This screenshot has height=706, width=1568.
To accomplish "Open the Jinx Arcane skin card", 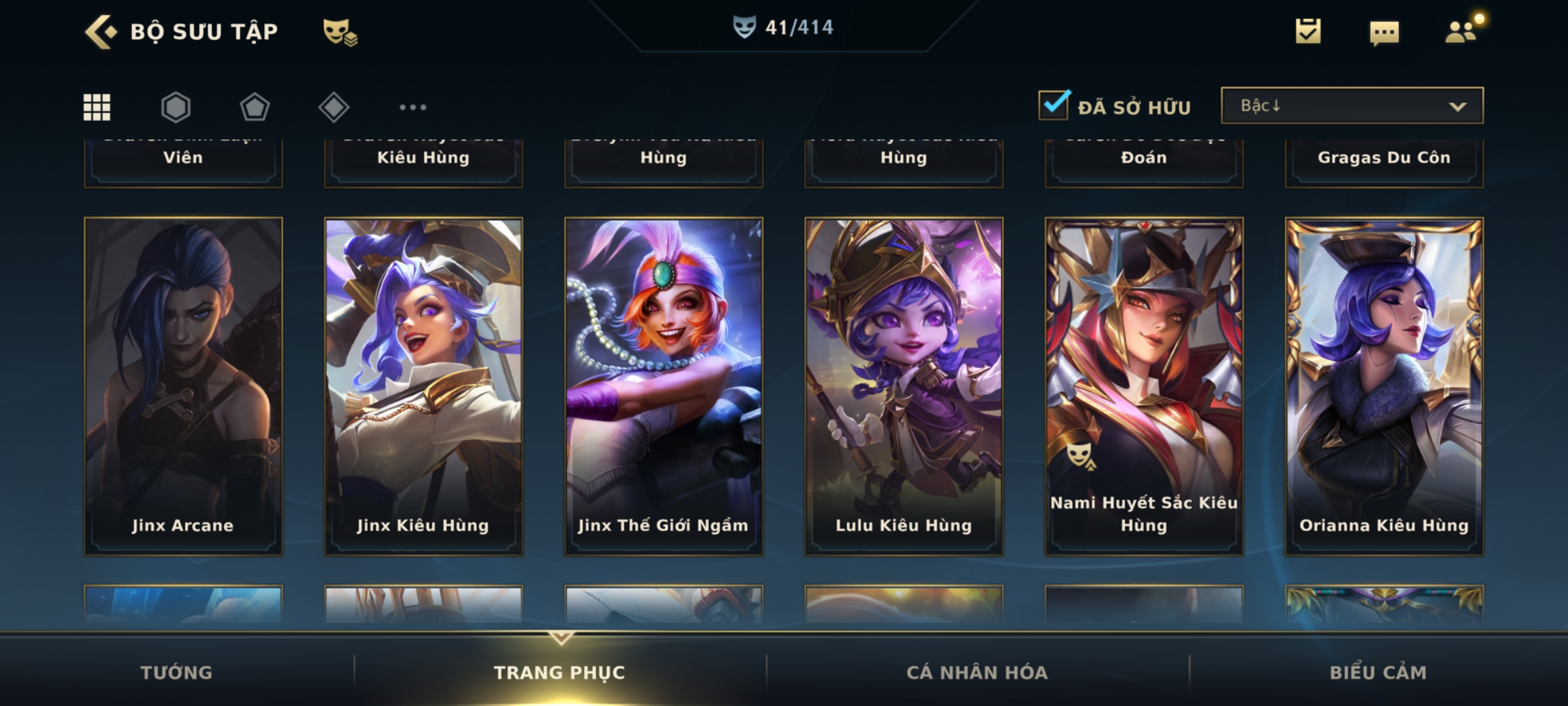I will tap(183, 387).
